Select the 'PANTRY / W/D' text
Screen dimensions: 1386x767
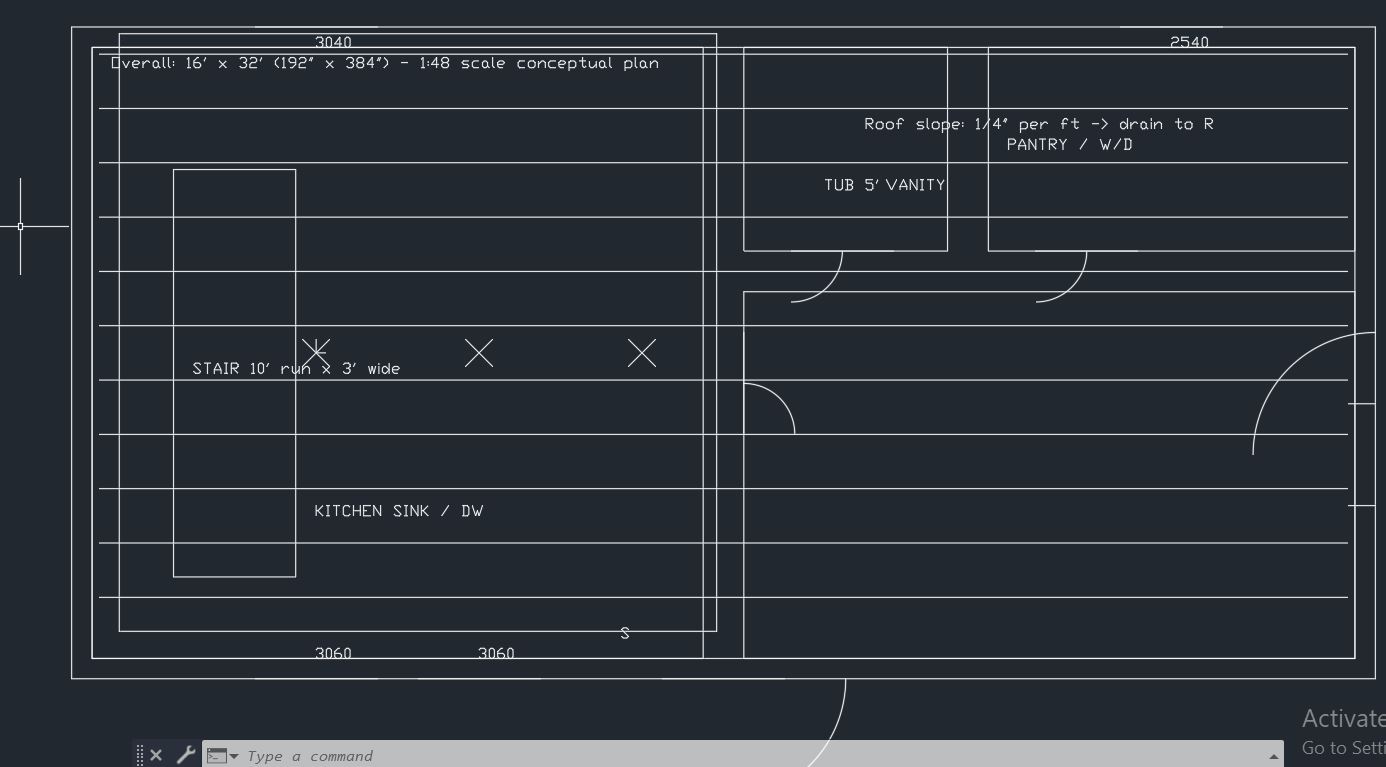[x=1069, y=145]
